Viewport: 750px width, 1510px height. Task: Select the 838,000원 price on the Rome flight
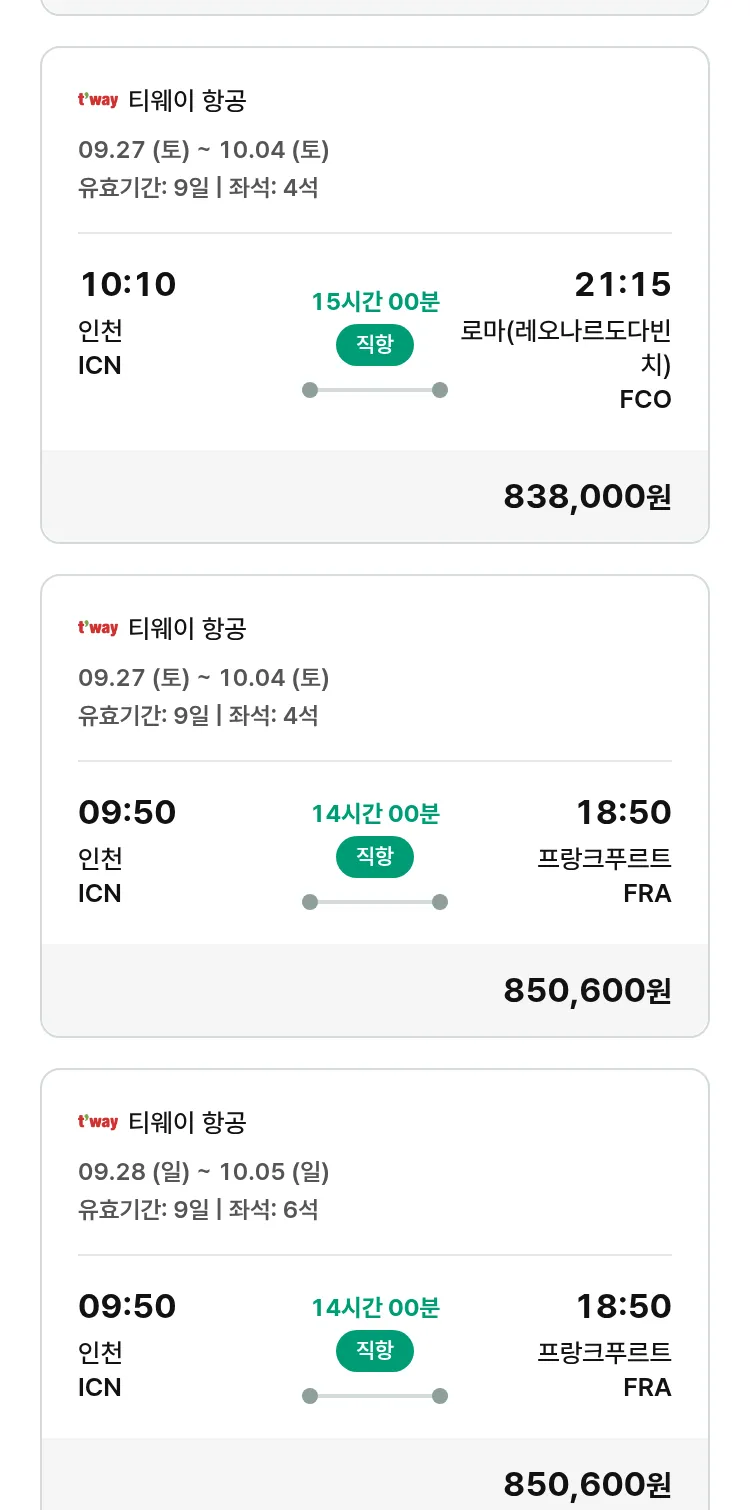(587, 496)
